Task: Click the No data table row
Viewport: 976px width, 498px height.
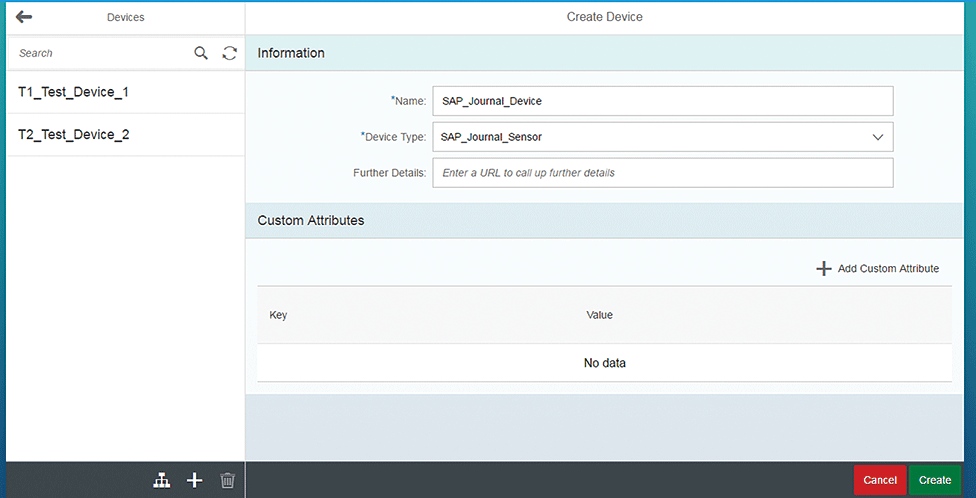Action: click(604, 363)
